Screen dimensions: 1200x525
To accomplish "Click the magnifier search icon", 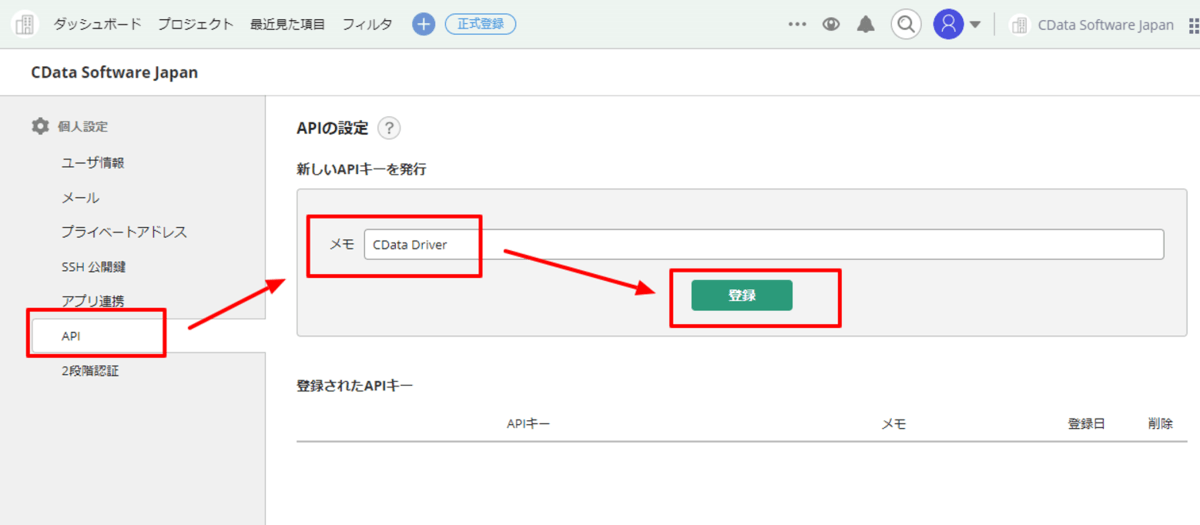I will pos(906,24).
